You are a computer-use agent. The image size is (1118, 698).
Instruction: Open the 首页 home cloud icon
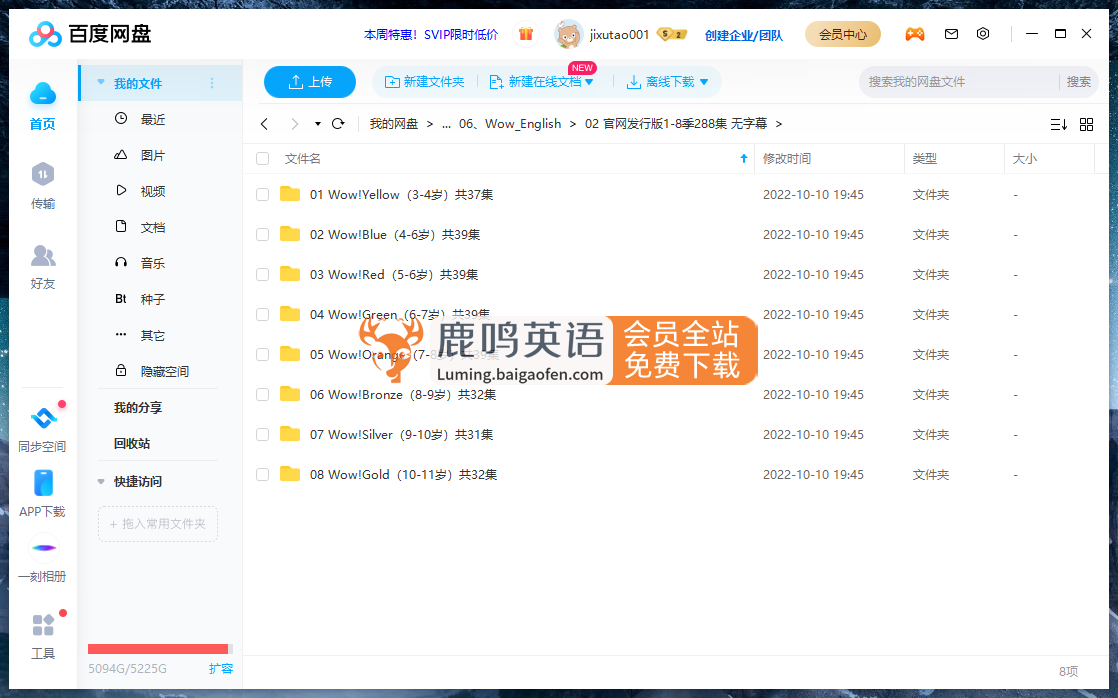point(43,94)
